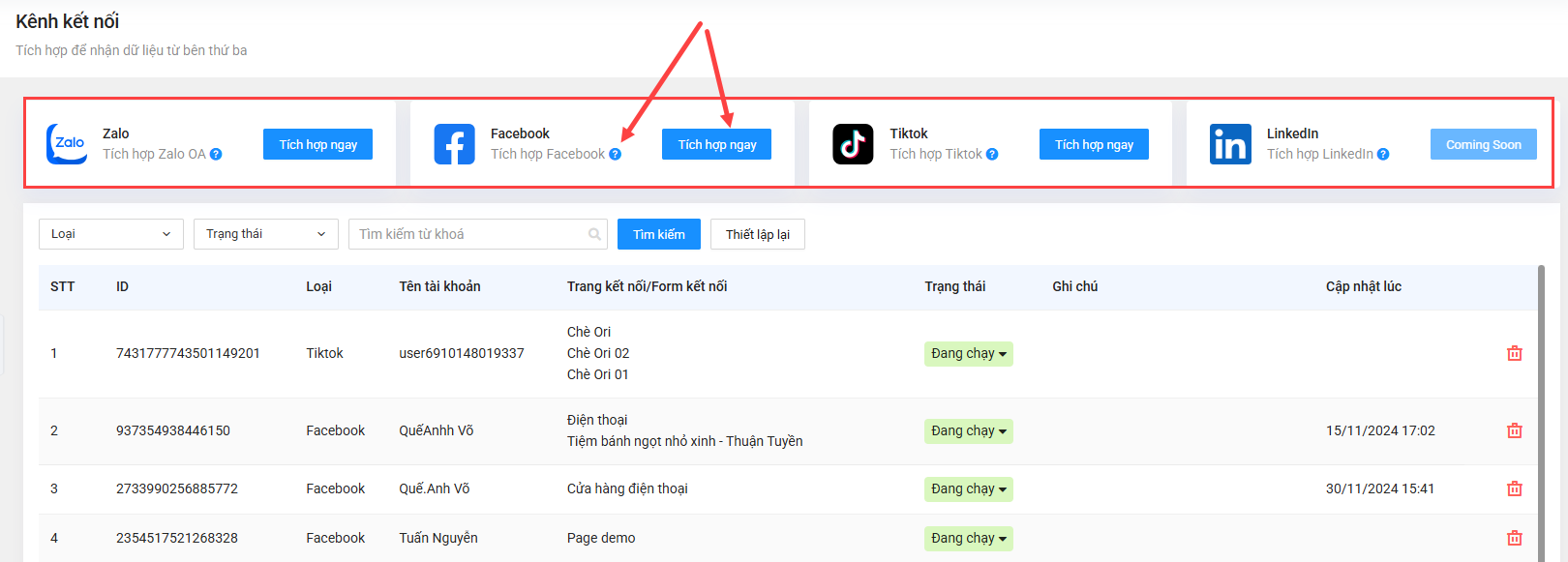This screenshot has height=562, width=1568.
Task: Click ID 937354938446150
Action: click(x=173, y=430)
